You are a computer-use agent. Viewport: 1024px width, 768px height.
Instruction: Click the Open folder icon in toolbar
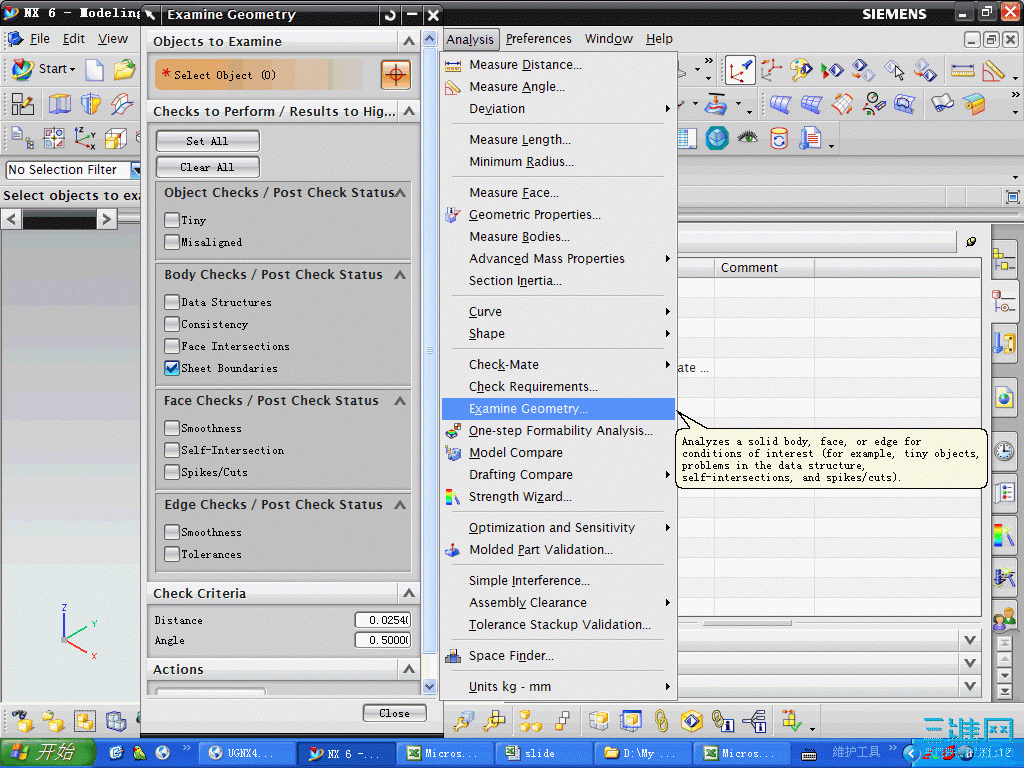click(x=124, y=69)
